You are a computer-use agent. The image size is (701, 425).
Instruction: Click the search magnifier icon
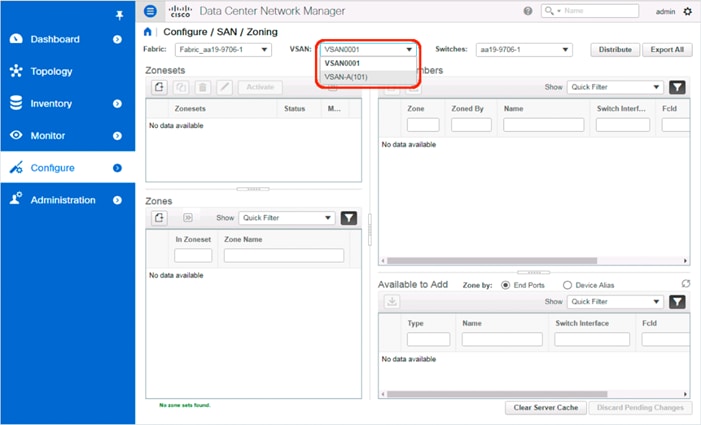549,10
